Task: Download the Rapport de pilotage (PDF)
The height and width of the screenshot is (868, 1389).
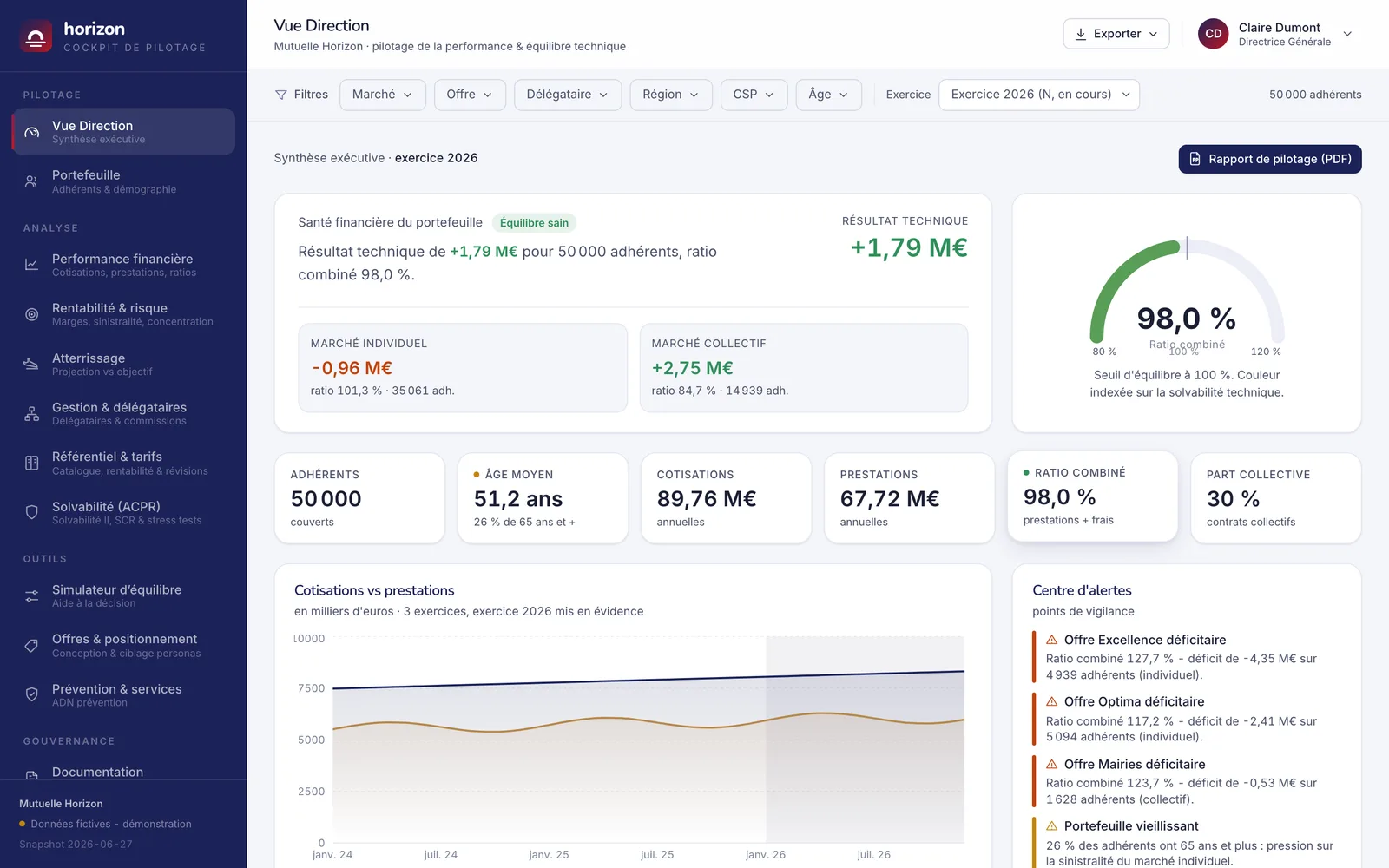Action: pyautogui.click(x=1269, y=159)
